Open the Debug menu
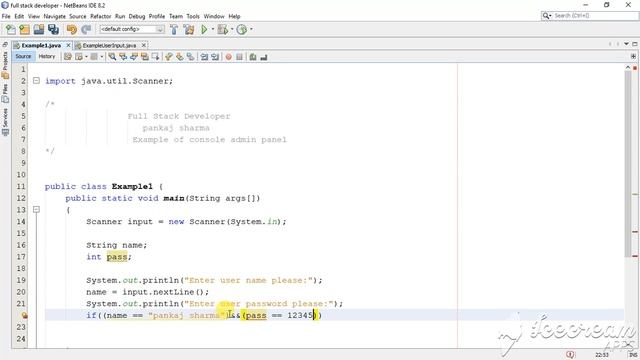The height and width of the screenshot is (360, 640). (137, 16)
